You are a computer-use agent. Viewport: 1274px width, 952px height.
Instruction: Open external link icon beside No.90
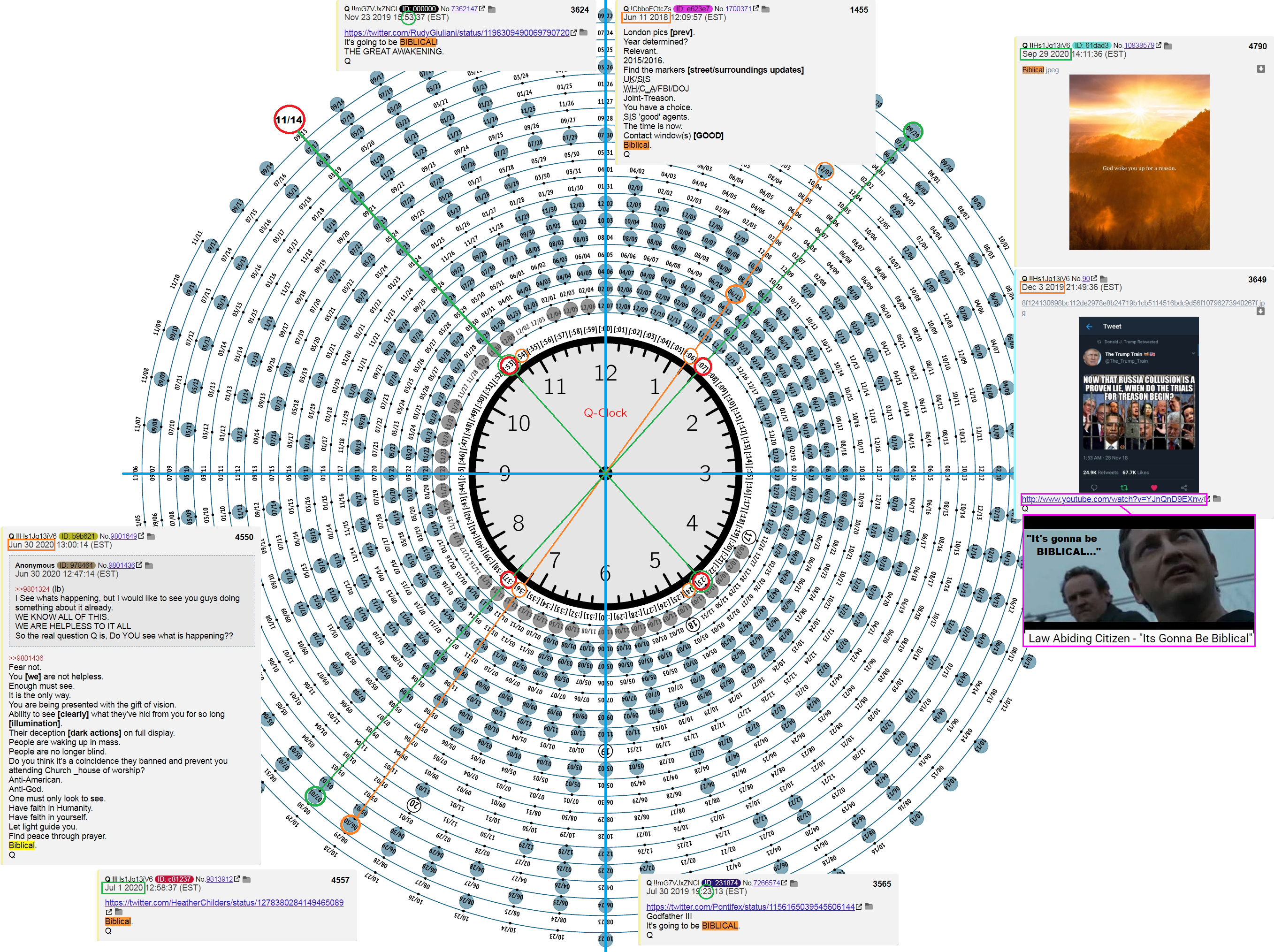pos(1094,278)
